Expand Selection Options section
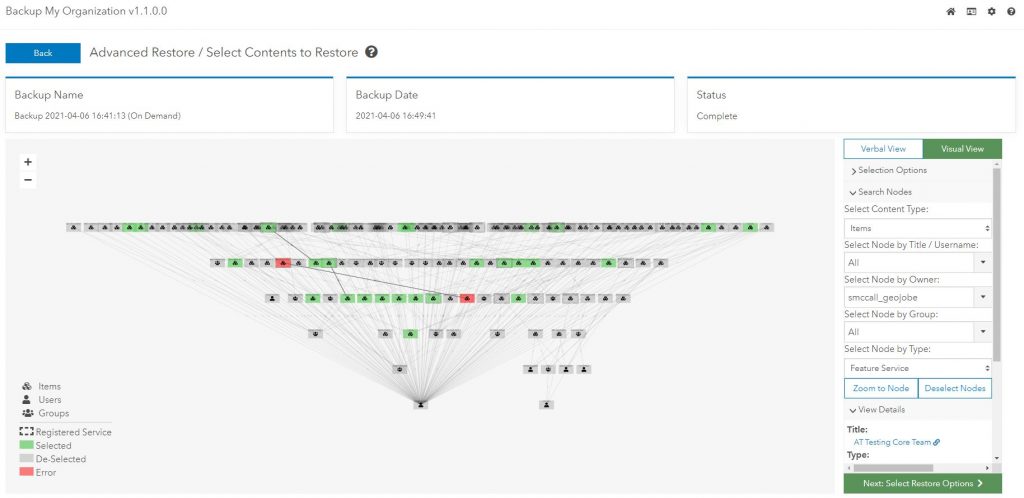The height and width of the screenshot is (498, 1024). point(888,170)
